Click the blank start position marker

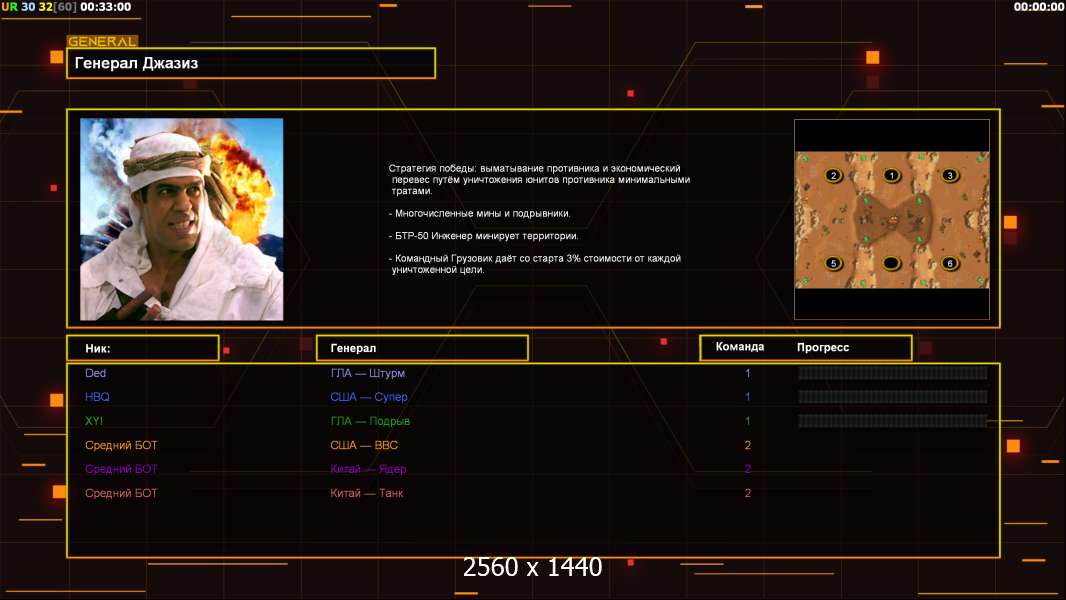pos(892,264)
